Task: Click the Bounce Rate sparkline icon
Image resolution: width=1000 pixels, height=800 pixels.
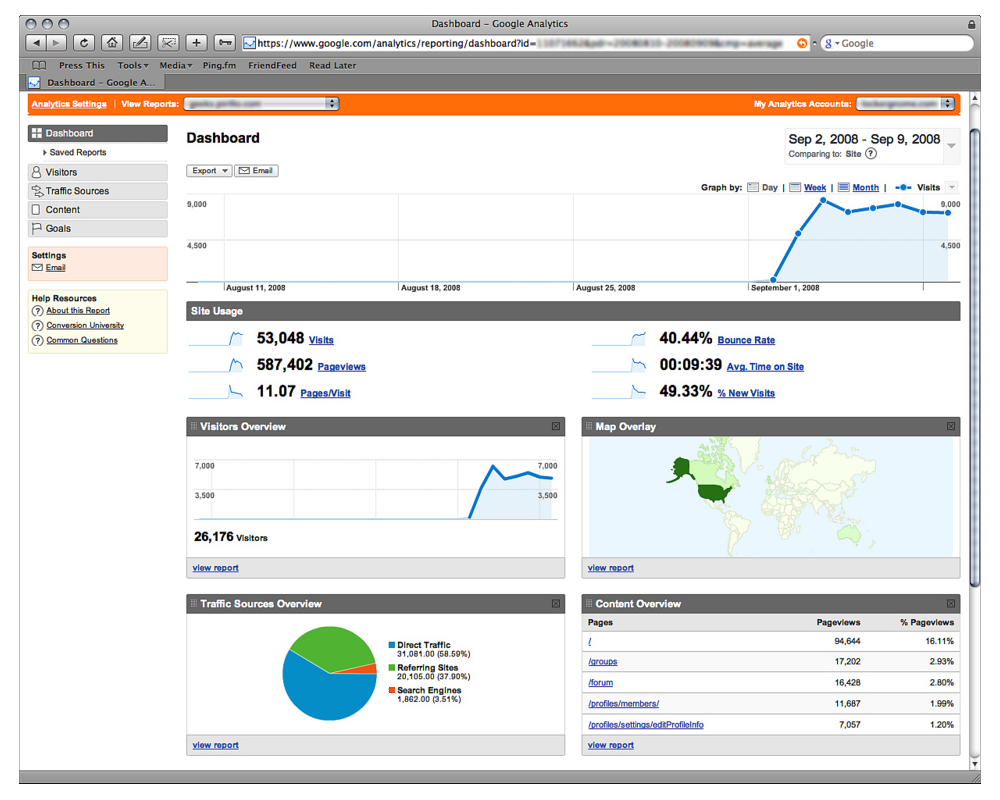Action: coord(619,338)
